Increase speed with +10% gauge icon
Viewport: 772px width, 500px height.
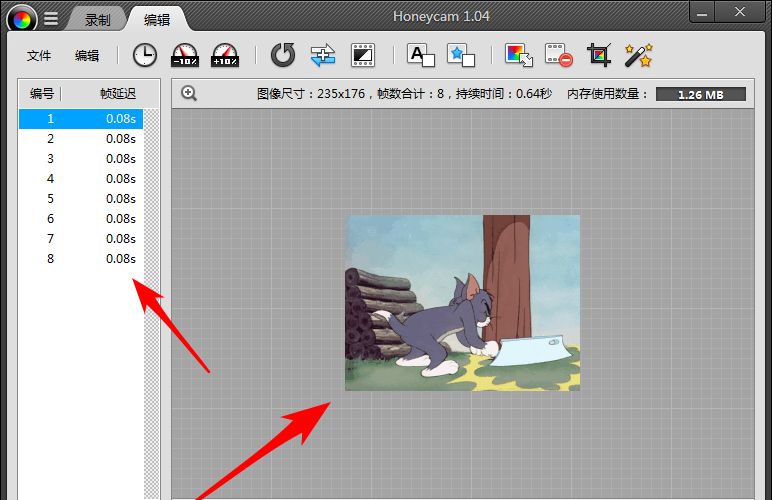(x=225, y=55)
